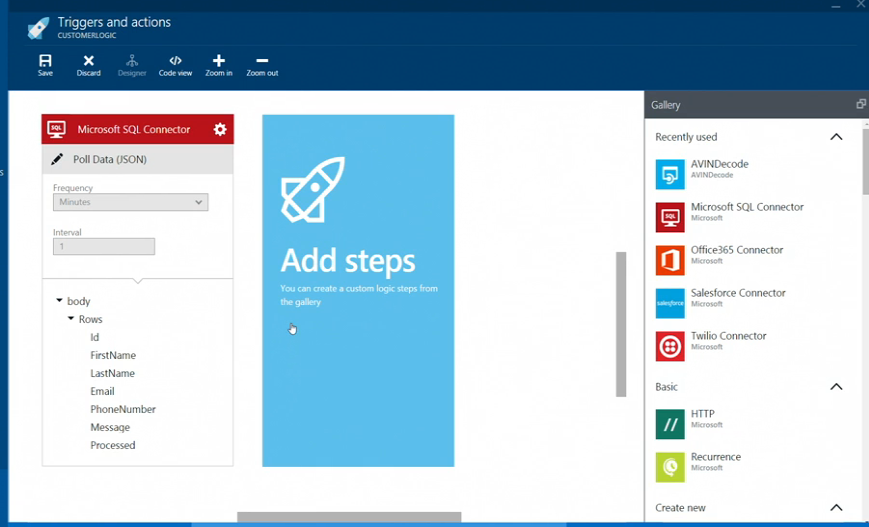Select Office365 Connector label
869x527 pixels.
coord(737,250)
